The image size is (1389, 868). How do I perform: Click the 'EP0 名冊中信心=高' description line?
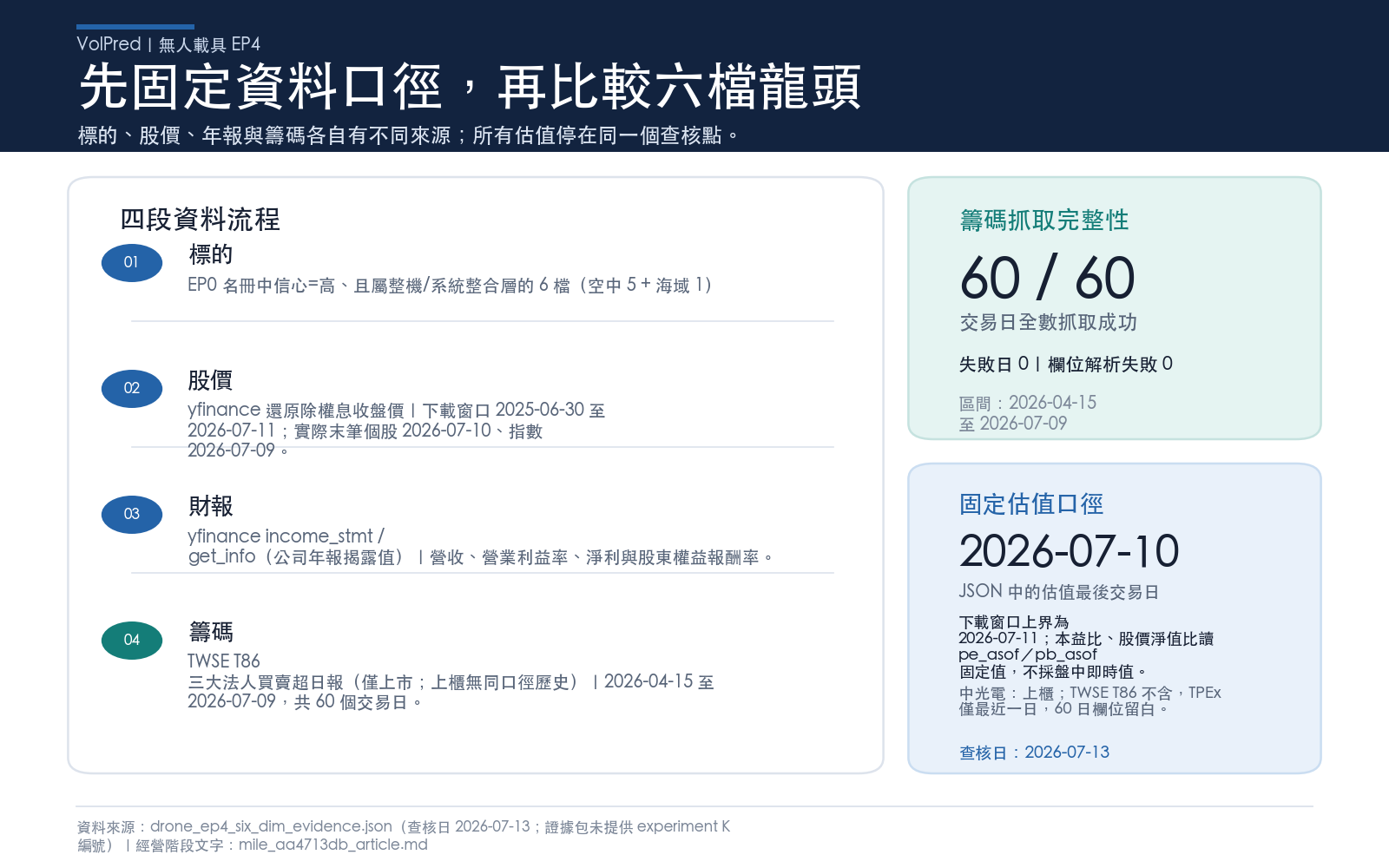click(450, 286)
